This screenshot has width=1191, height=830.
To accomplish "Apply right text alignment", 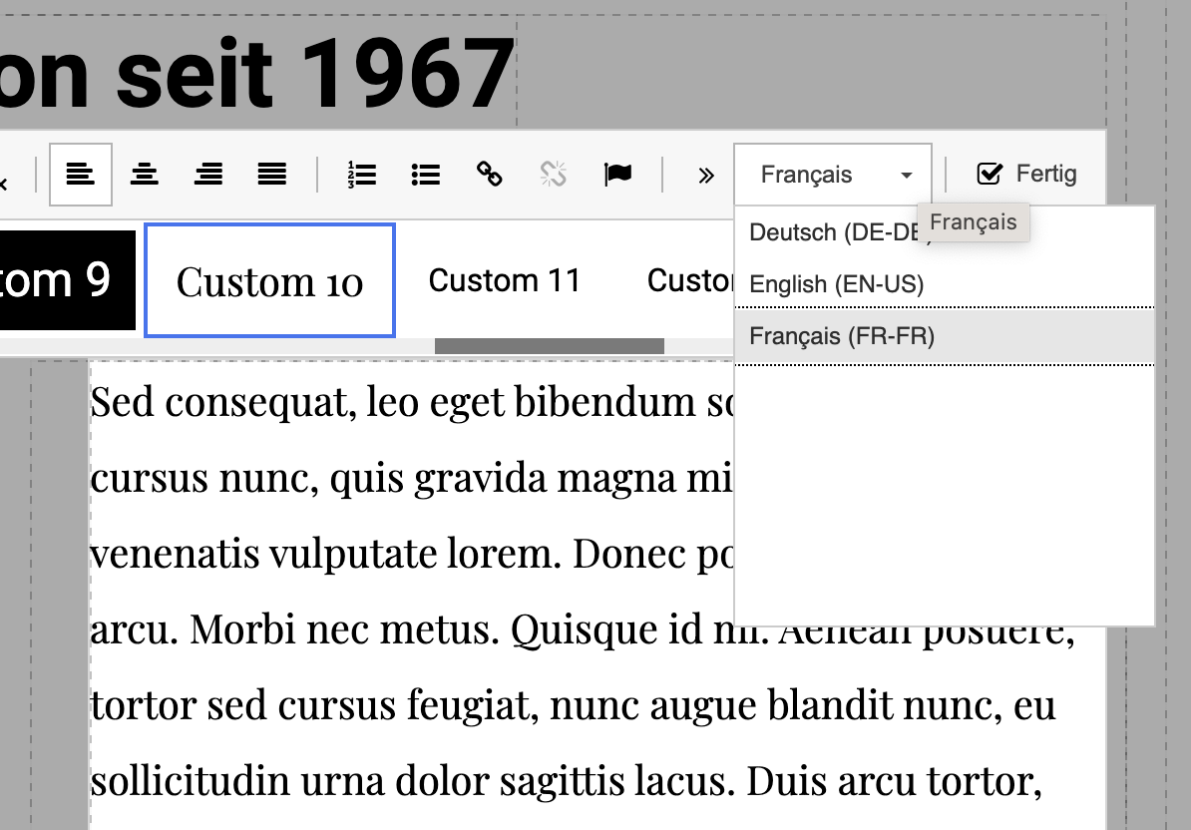I will pos(208,175).
